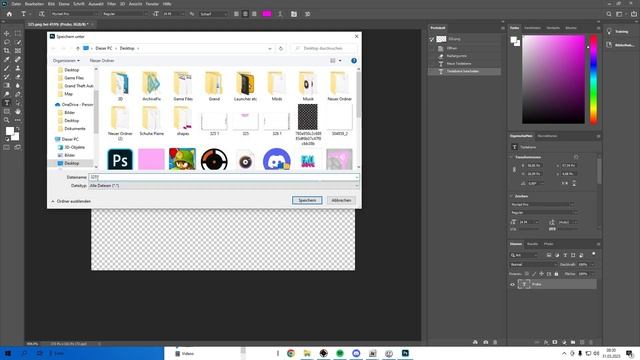The width and height of the screenshot is (640, 360).
Task: Select the Zoom tool
Action: click(7, 120)
